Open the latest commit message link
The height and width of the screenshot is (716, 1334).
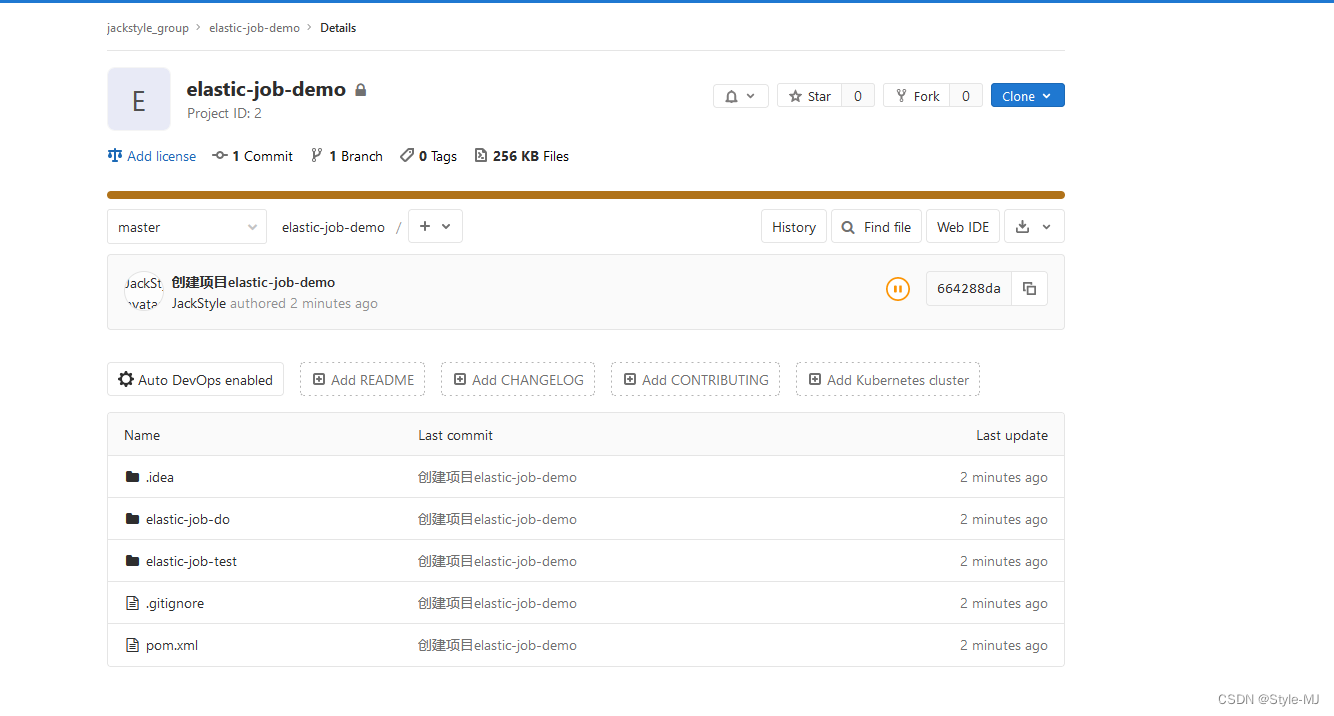[x=253, y=282]
